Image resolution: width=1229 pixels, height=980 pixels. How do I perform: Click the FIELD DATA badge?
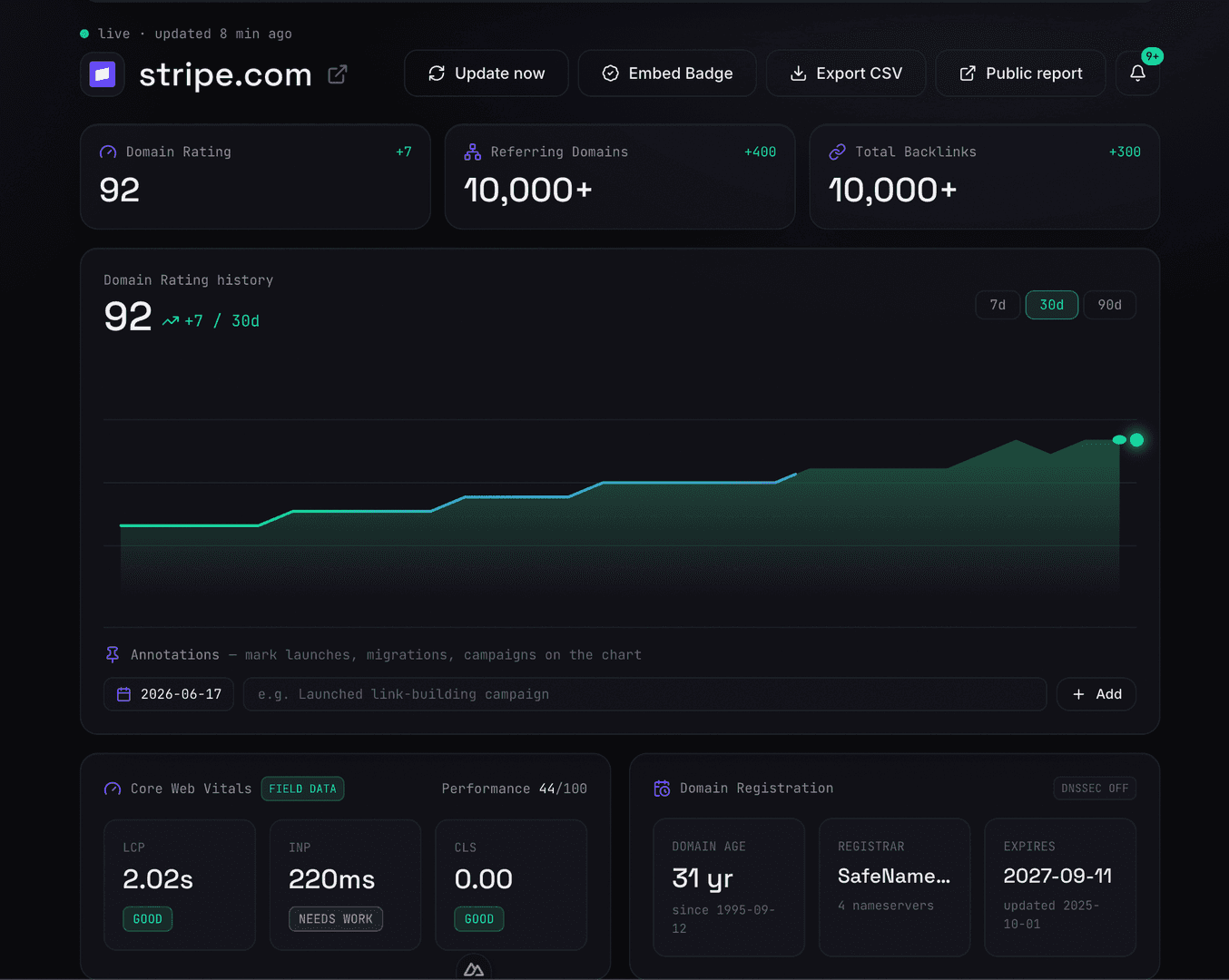302,789
